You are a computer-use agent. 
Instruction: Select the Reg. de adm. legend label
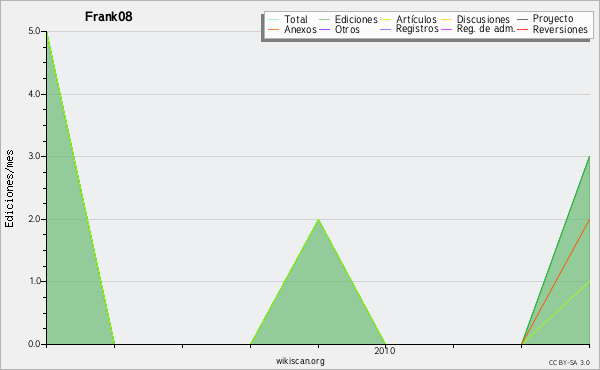pyautogui.click(x=486, y=29)
